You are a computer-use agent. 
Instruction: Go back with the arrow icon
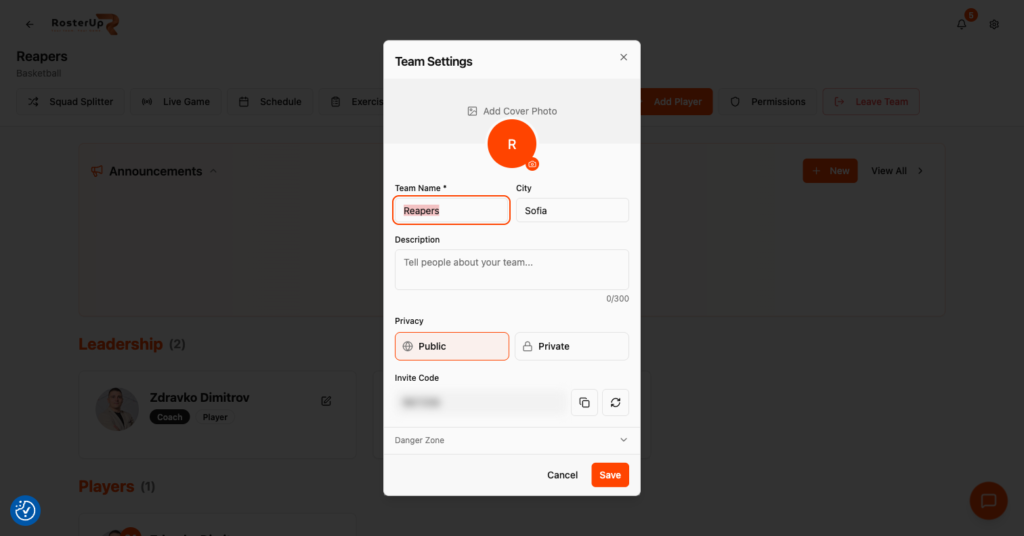(x=29, y=25)
